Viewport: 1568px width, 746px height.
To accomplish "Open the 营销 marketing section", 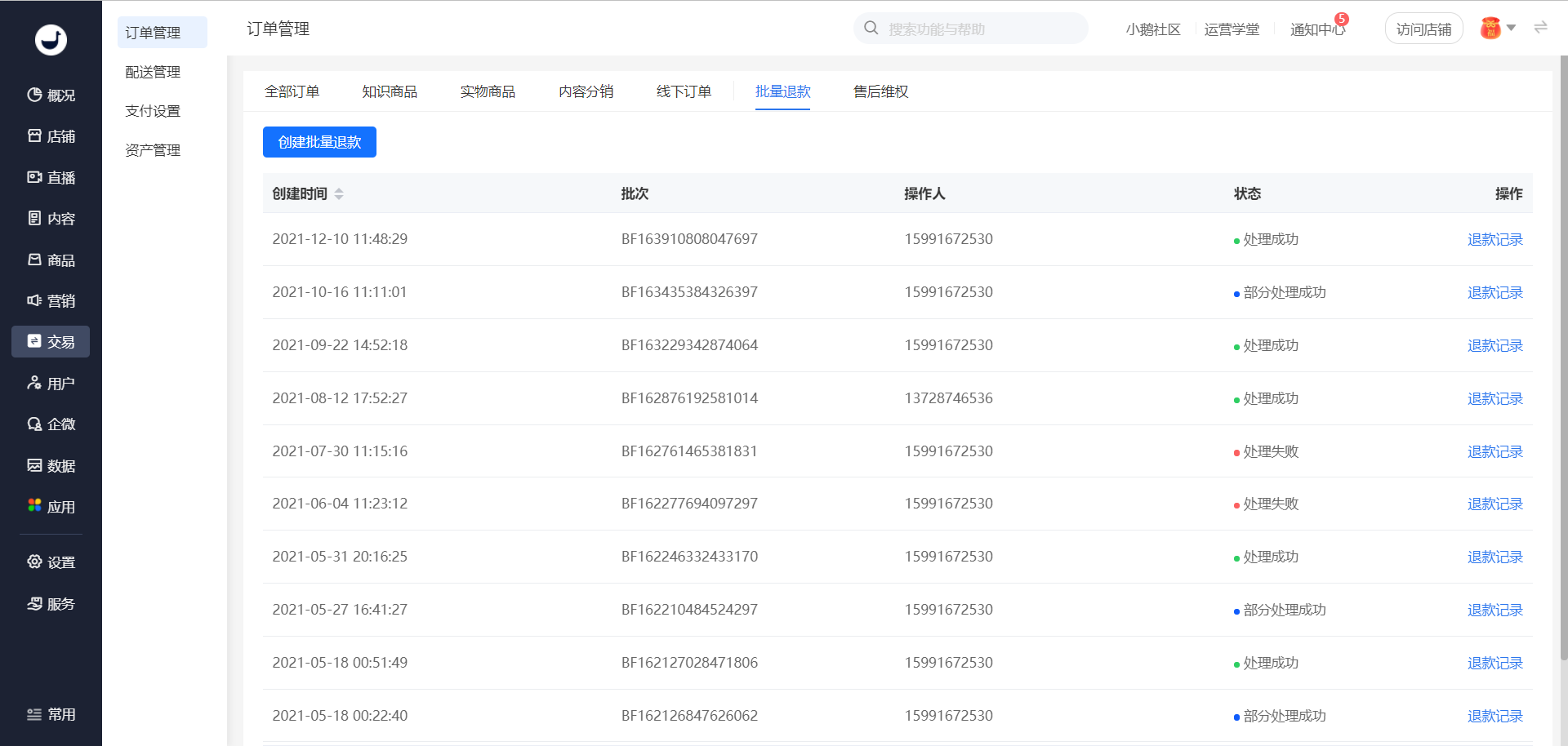I will (x=51, y=301).
